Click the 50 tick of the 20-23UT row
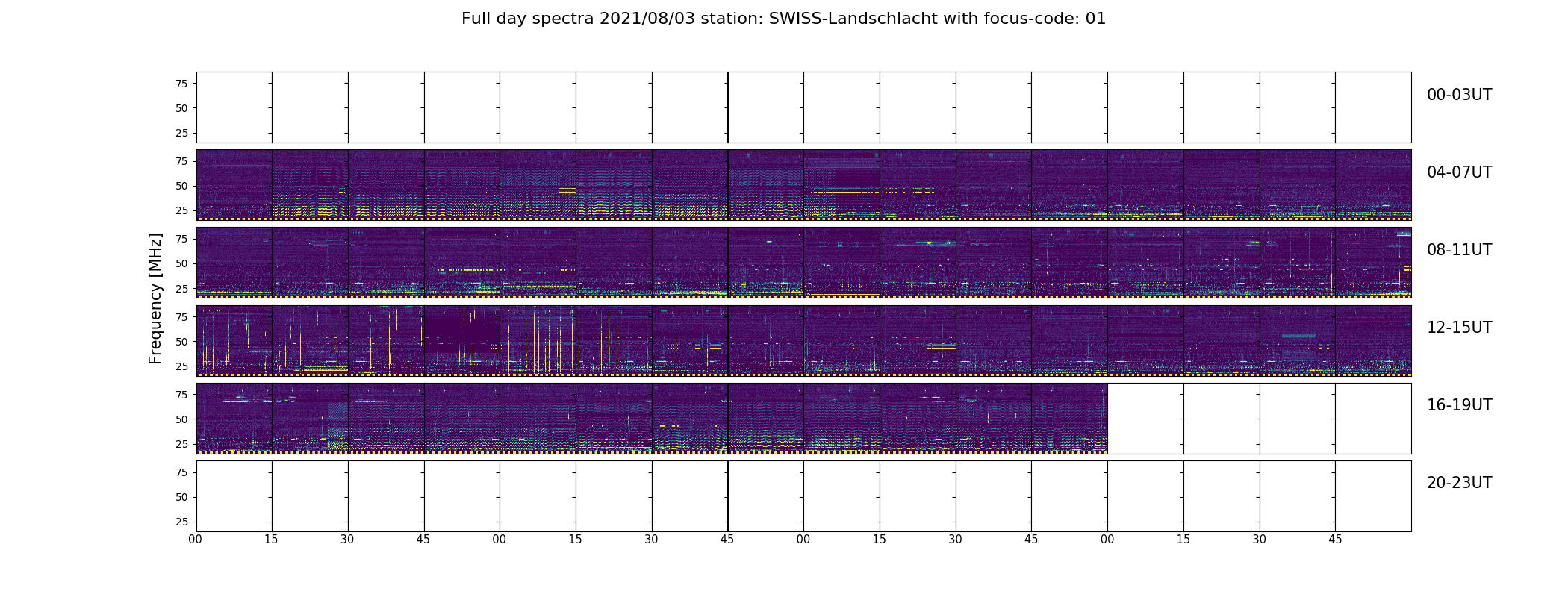 181,497
